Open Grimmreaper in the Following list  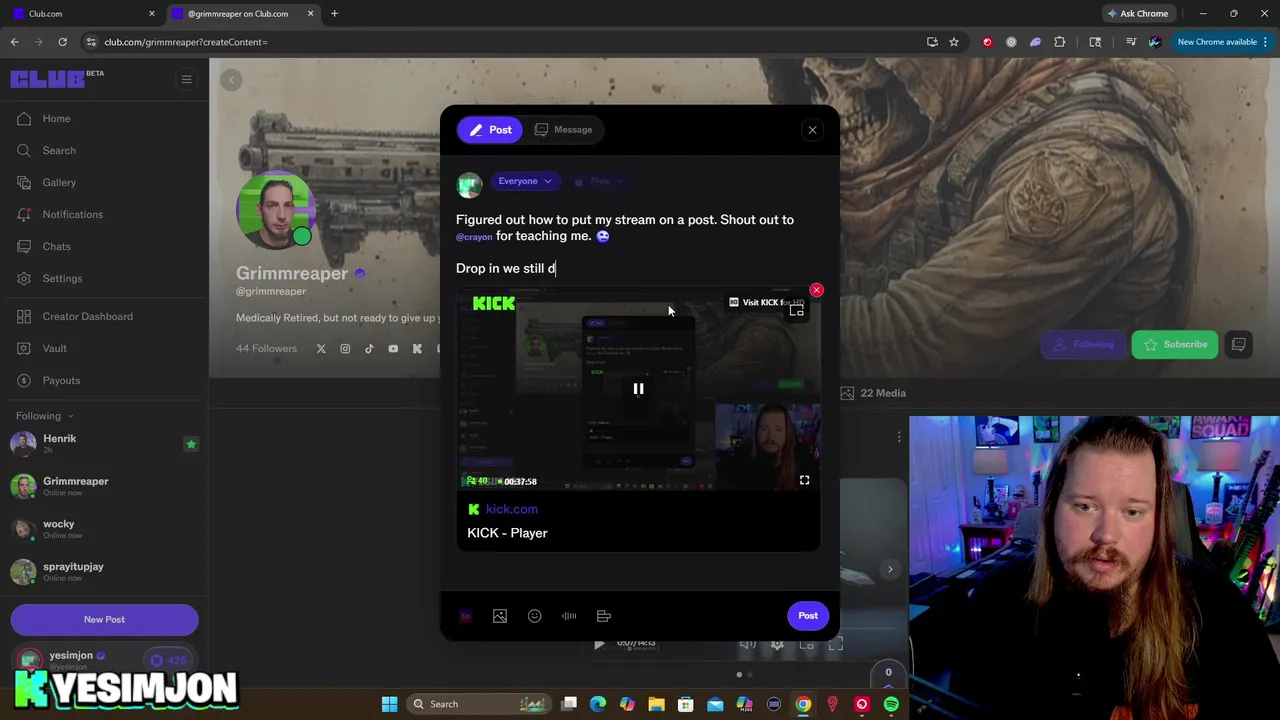pyautogui.click(x=104, y=486)
